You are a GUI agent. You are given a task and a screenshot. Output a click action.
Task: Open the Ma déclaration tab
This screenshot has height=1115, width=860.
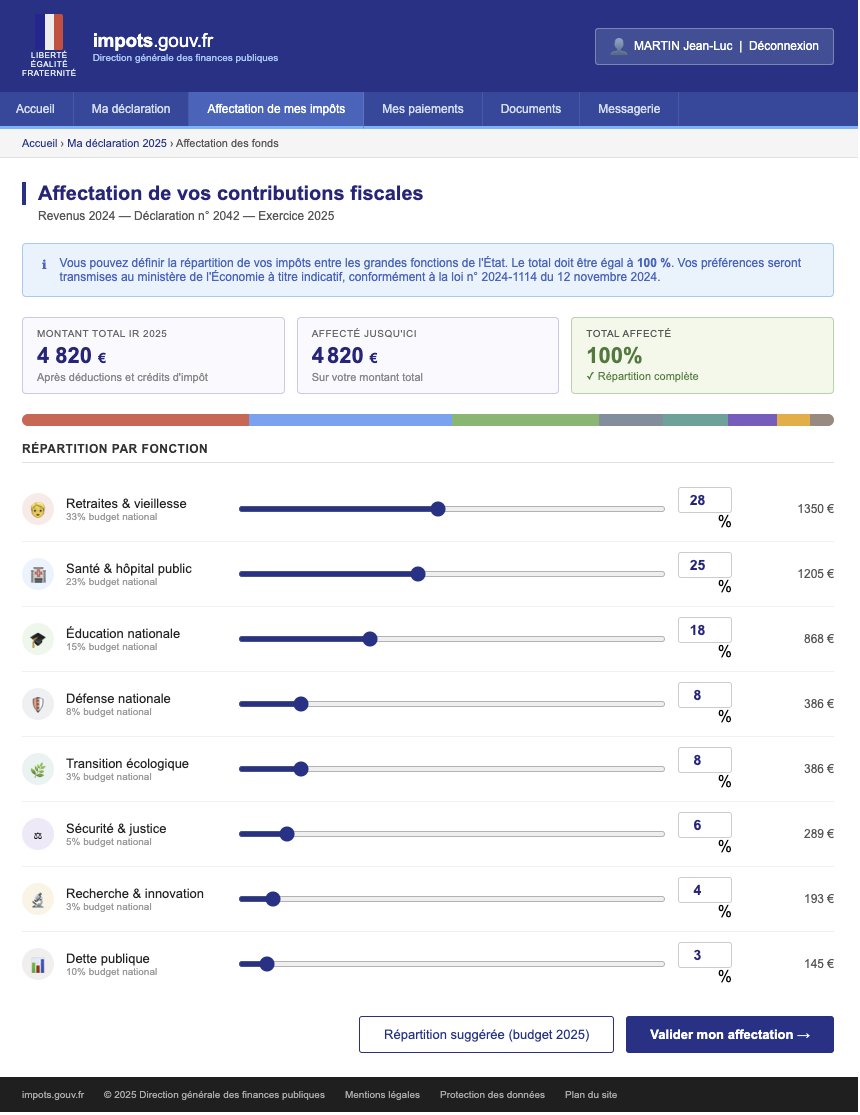(x=131, y=109)
